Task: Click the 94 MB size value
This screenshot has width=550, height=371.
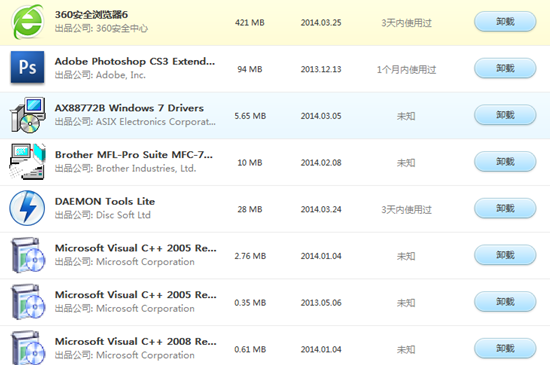Action: tap(250, 69)
